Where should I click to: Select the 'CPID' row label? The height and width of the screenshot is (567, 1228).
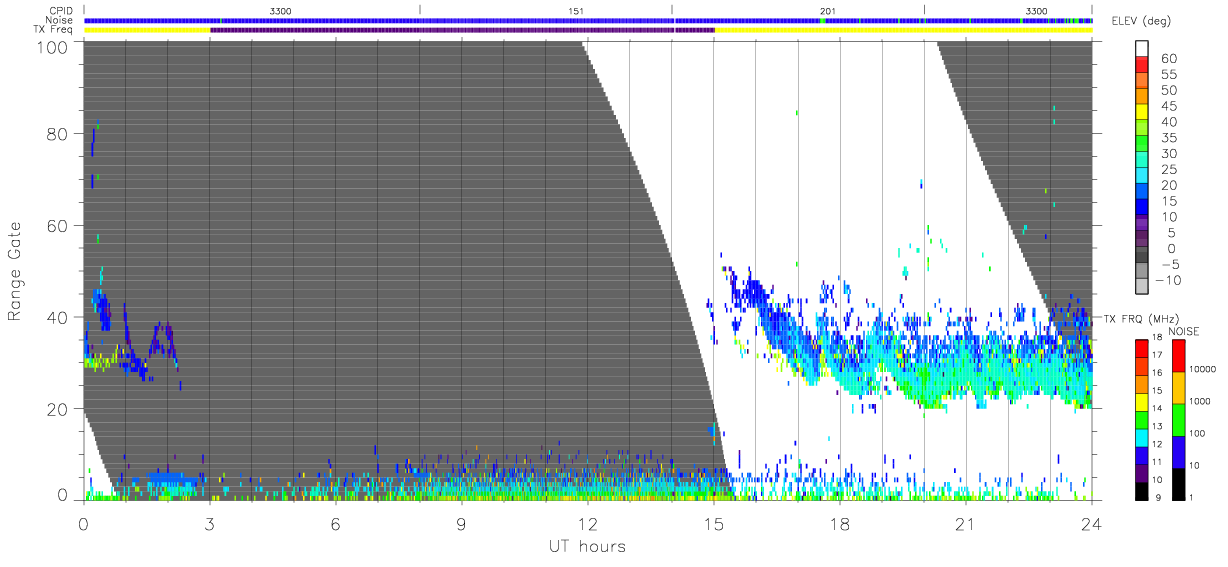pyautogui.click(x=62, y=10)
